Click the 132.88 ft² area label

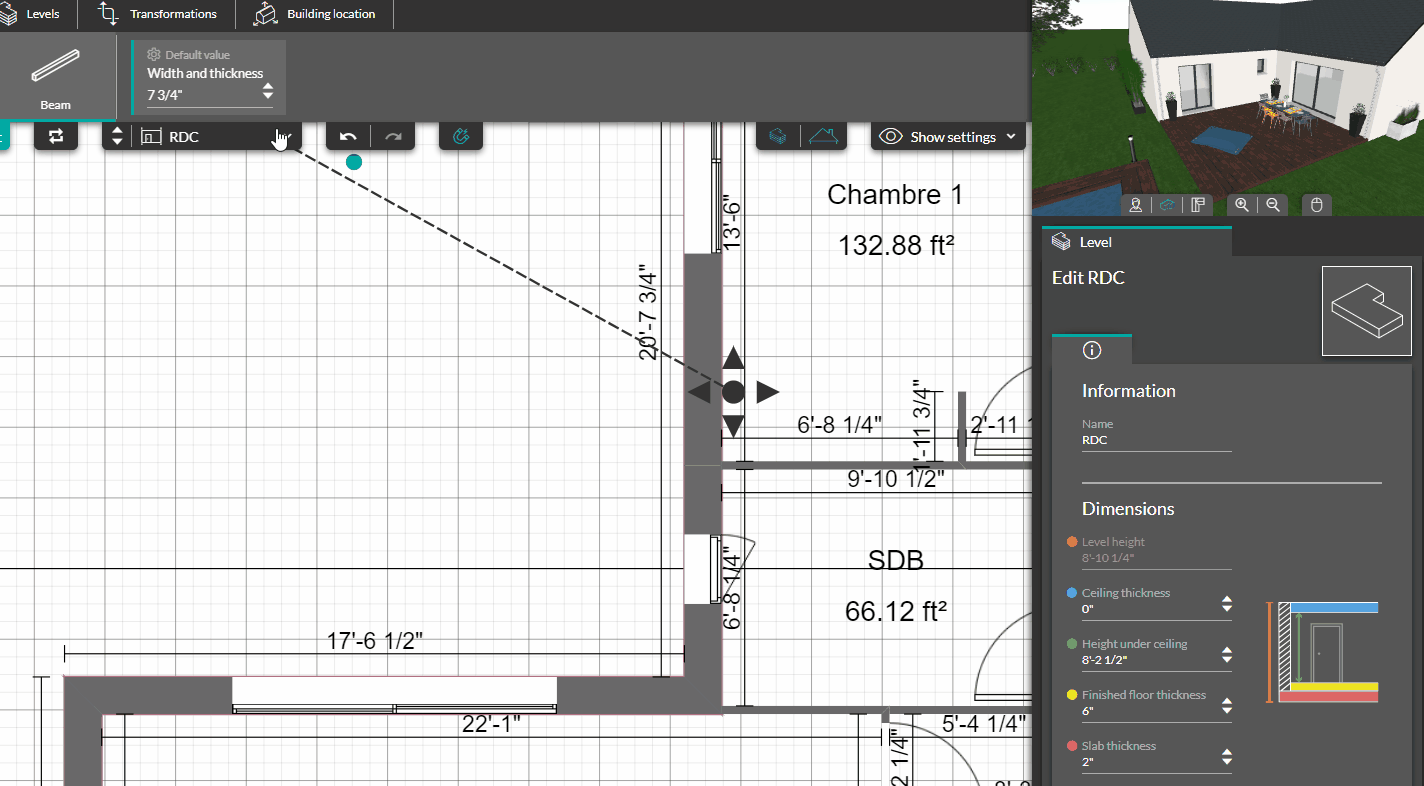coord(895,245)
